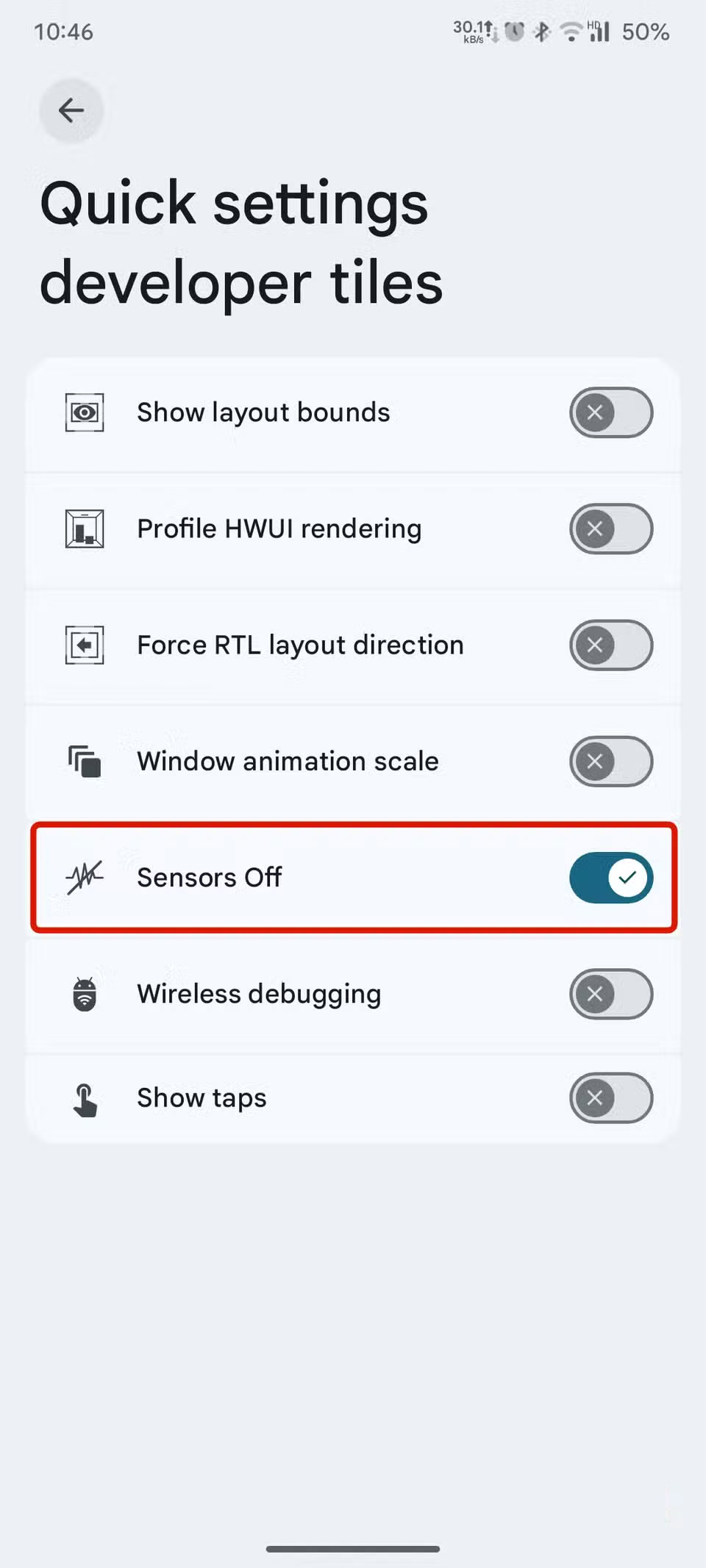Toggle Profile HWUI rendering switch

pyautogui.click(x=611, y=529)
